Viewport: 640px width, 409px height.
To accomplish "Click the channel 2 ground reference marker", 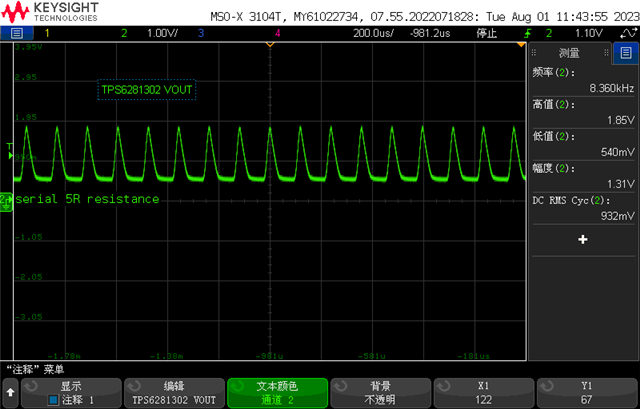I will click(6, 202).
